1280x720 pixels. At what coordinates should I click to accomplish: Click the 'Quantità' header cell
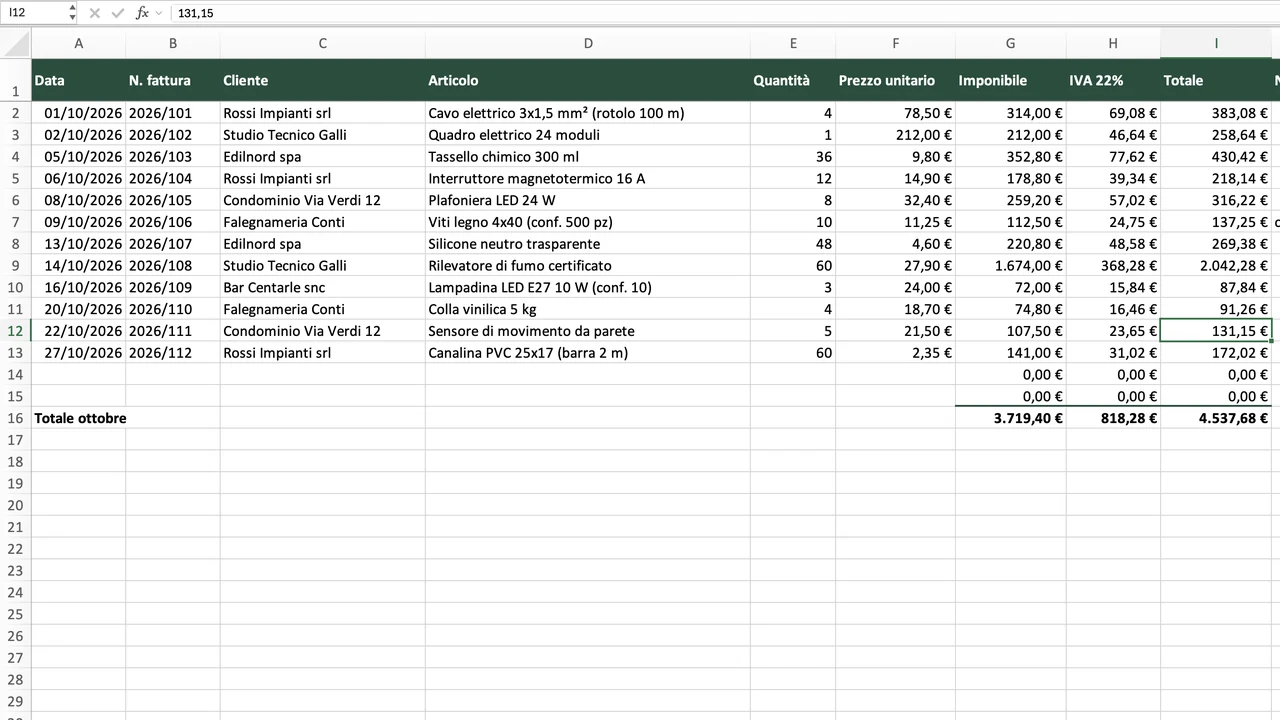[x=793, y=80]
